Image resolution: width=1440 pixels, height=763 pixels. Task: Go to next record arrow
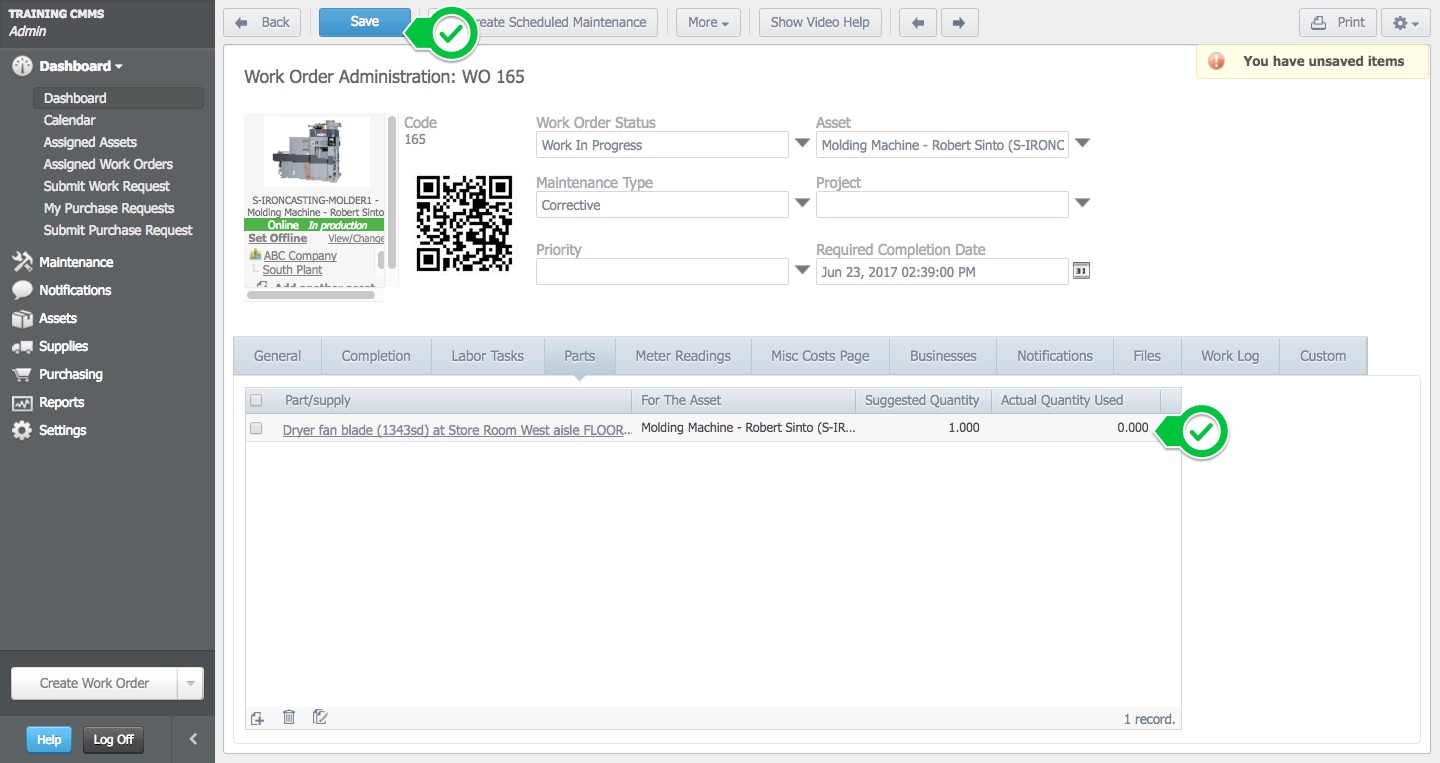click(959, 22)
